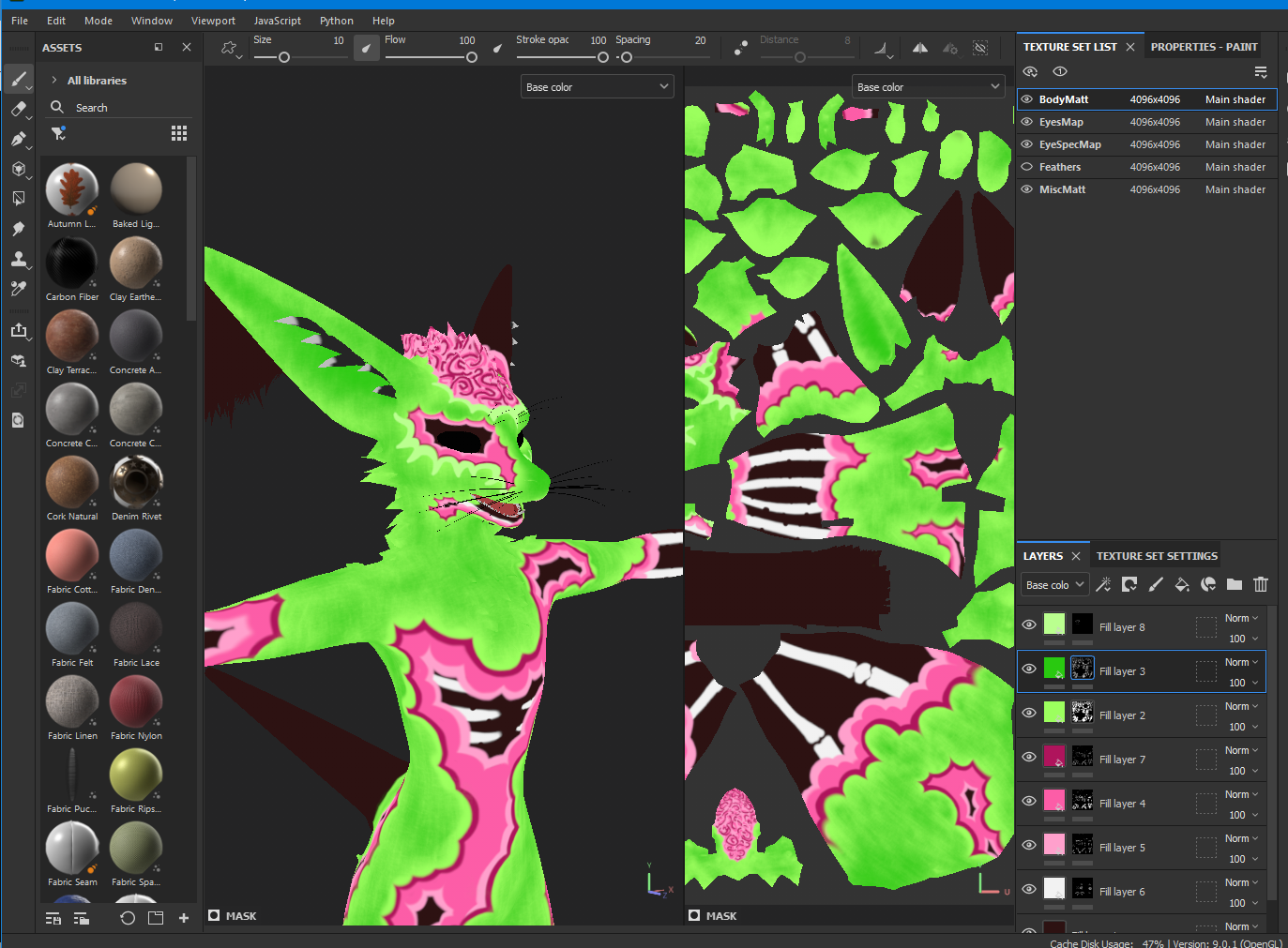Switch to Properties - Paint tab
Viewport: 1288px width, 948px height.
pyautogui.click(x=1205, y=47)
